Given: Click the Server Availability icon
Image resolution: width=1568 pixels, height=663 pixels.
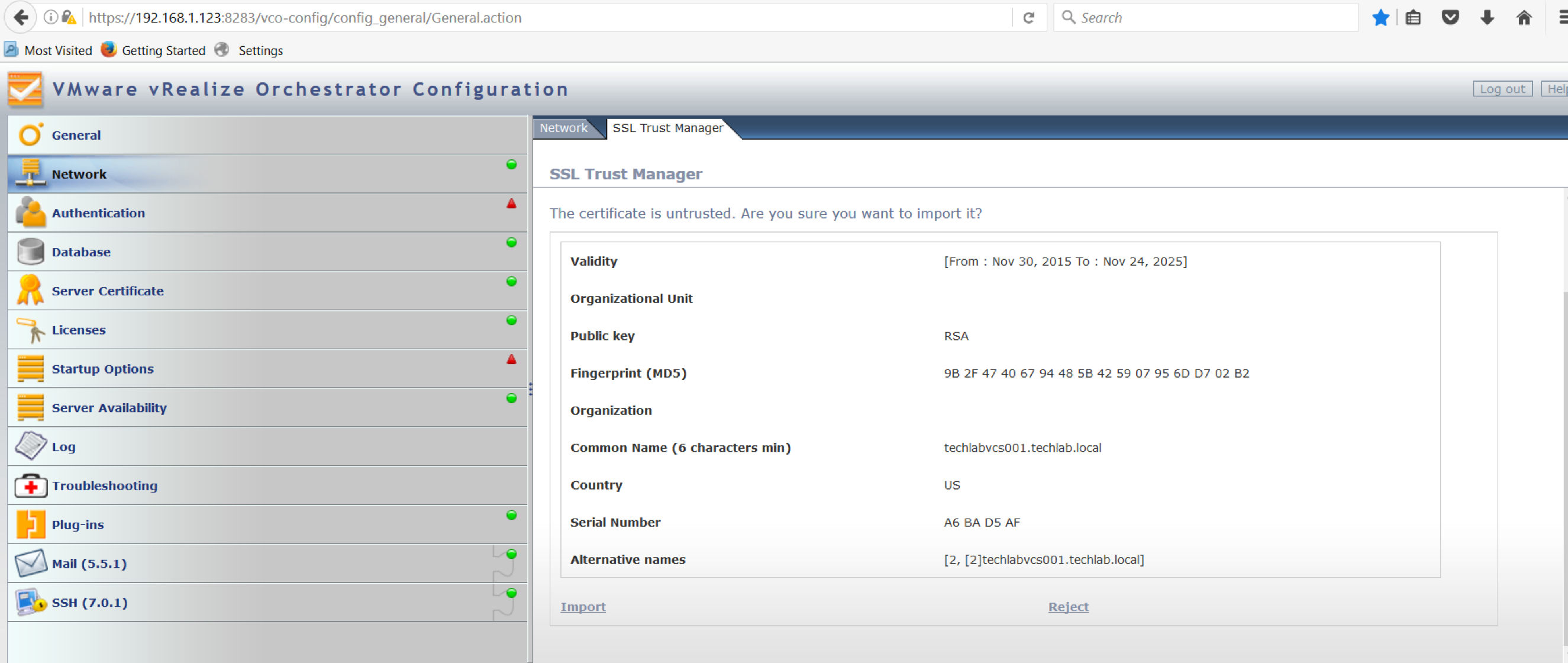Looking at the screenshot, I should [x=30, y=407].
